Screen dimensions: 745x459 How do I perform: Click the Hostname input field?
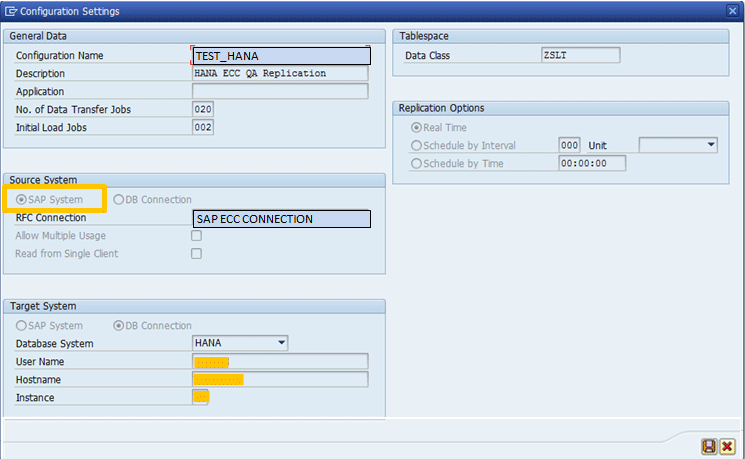280,379
